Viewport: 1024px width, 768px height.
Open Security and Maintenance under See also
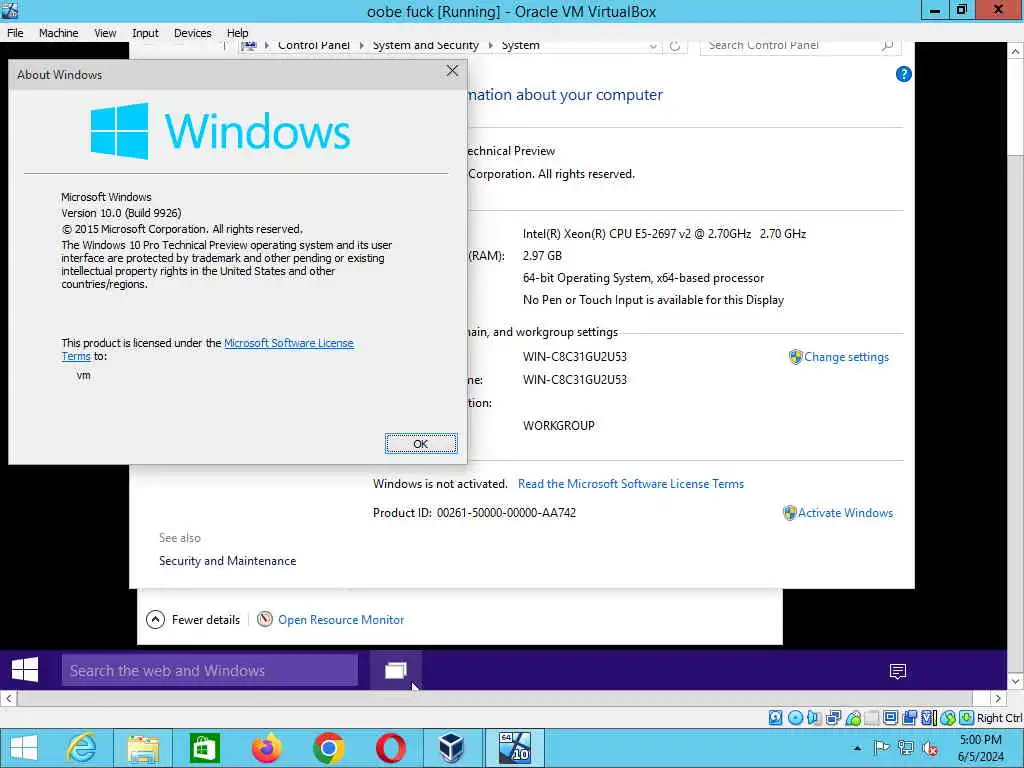[227, 561]
